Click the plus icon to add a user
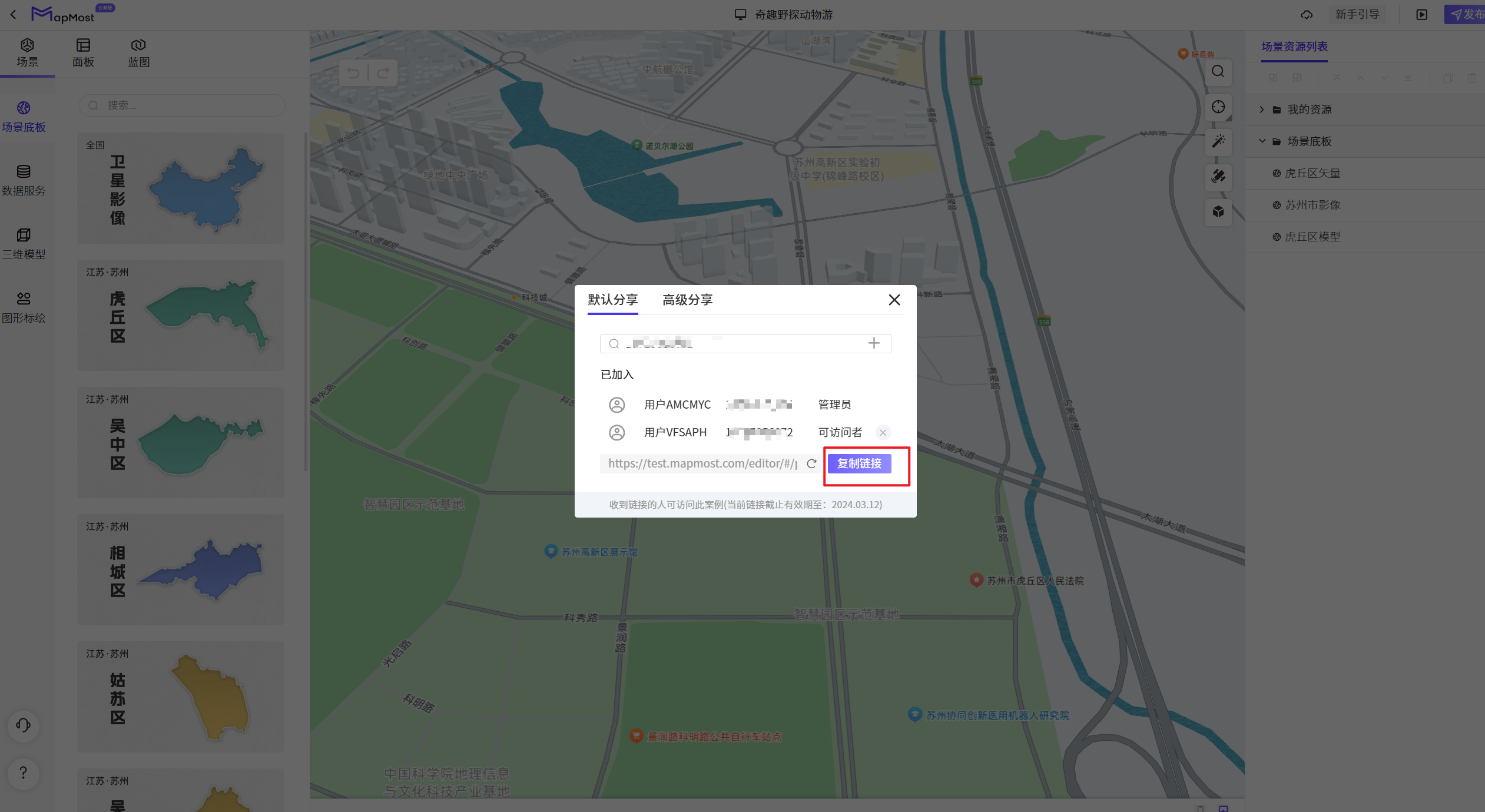 pyautogui.click(x=874, y=343)
